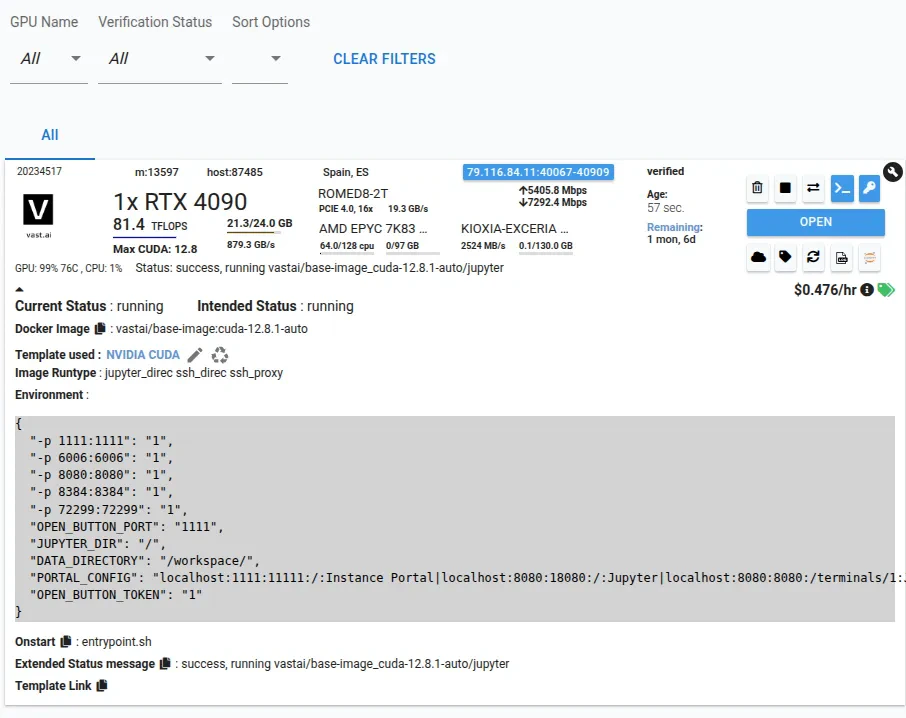Collapse instance details via the up arrow
This screenshot has height=718, width=906.
pos(20,288)
